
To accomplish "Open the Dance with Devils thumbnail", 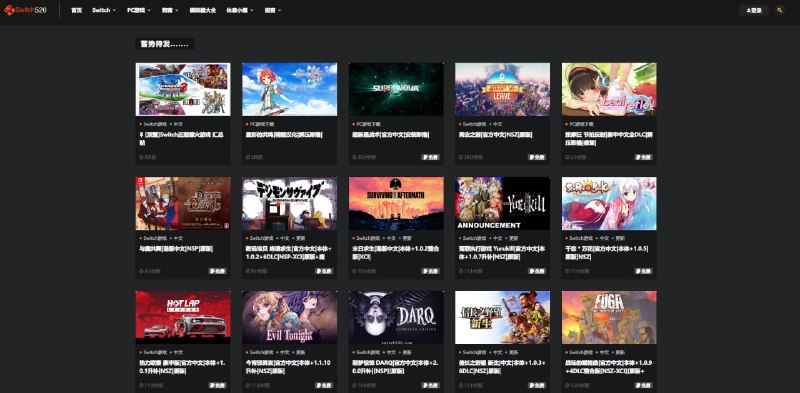I will coord(183,204).
